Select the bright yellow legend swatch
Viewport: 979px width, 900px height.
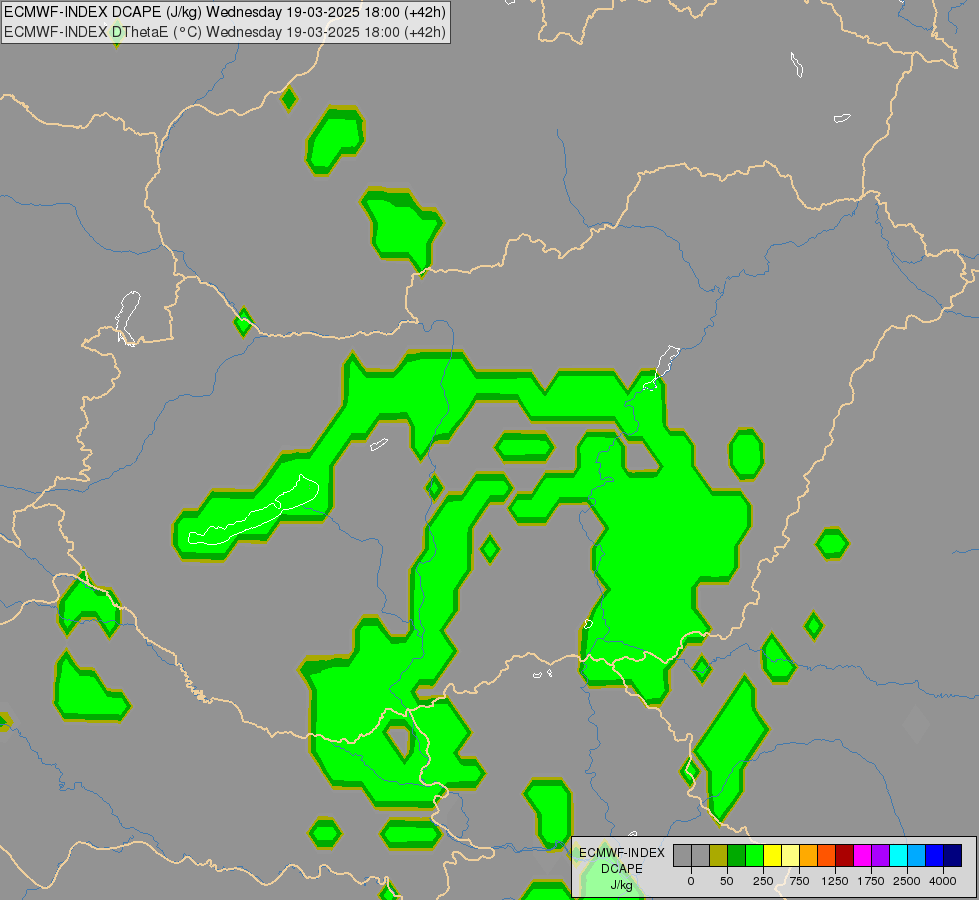coord(773,856)
